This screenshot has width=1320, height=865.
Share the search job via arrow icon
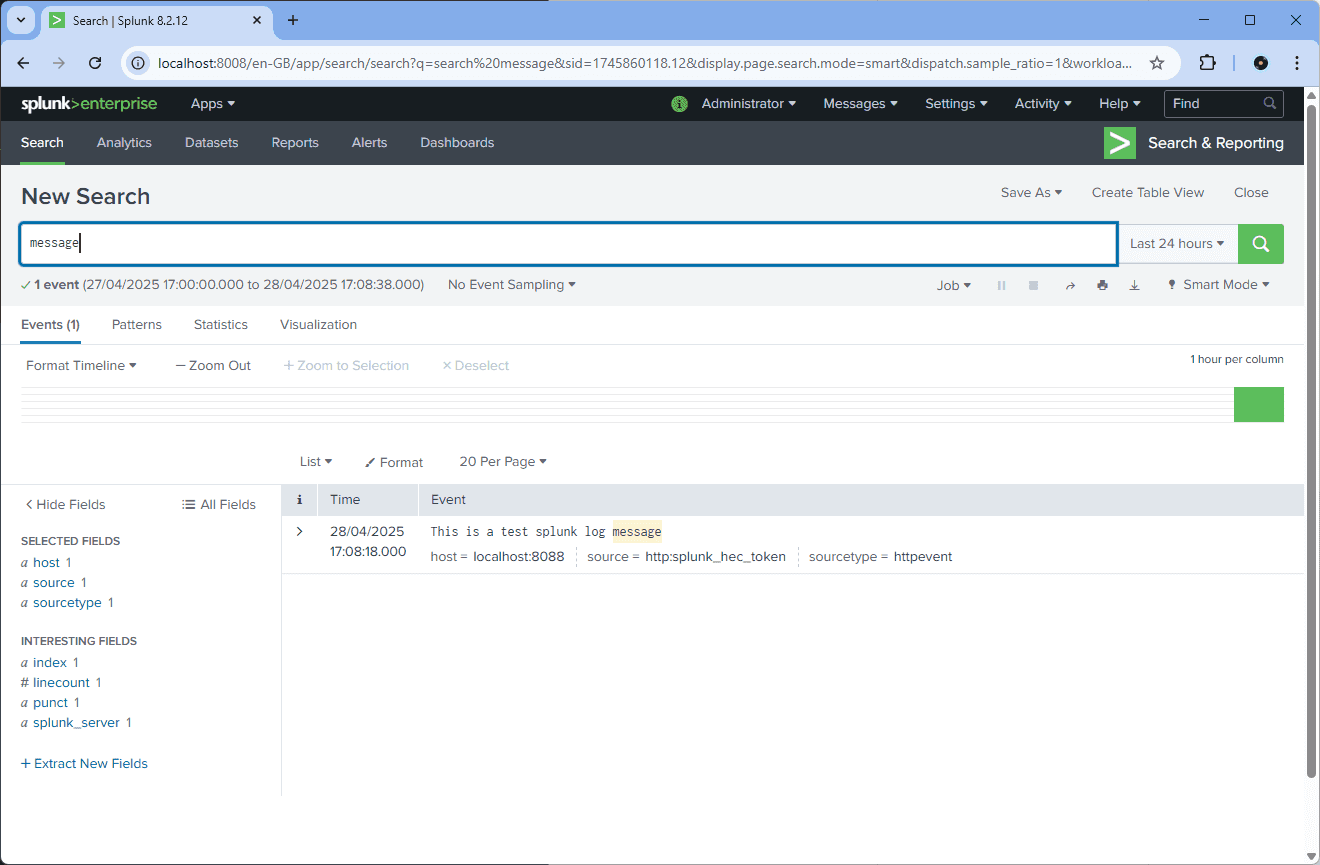point(1069,286)
